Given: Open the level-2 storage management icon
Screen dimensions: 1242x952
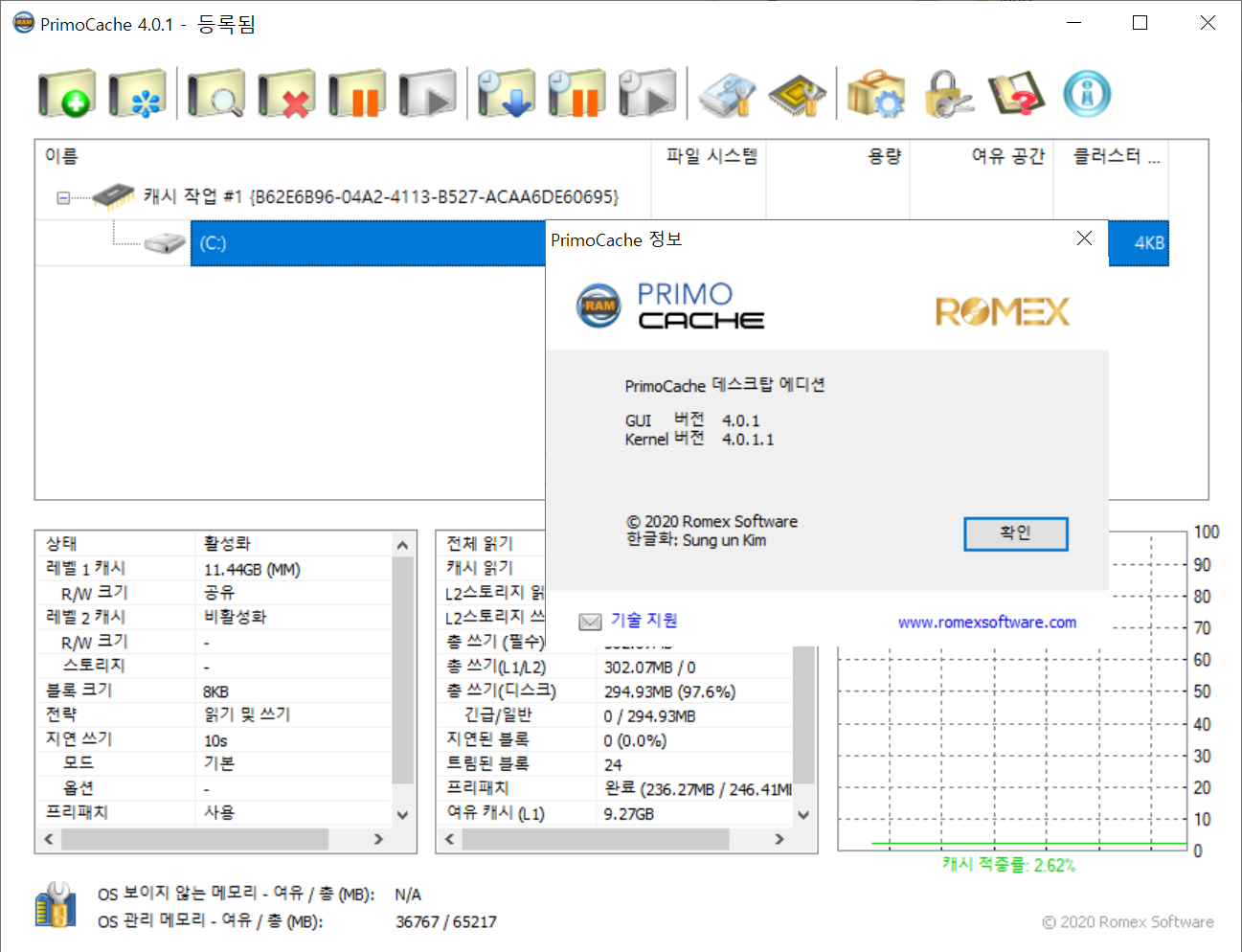Looking at the screenshot, I should click(x=727, y=94).
